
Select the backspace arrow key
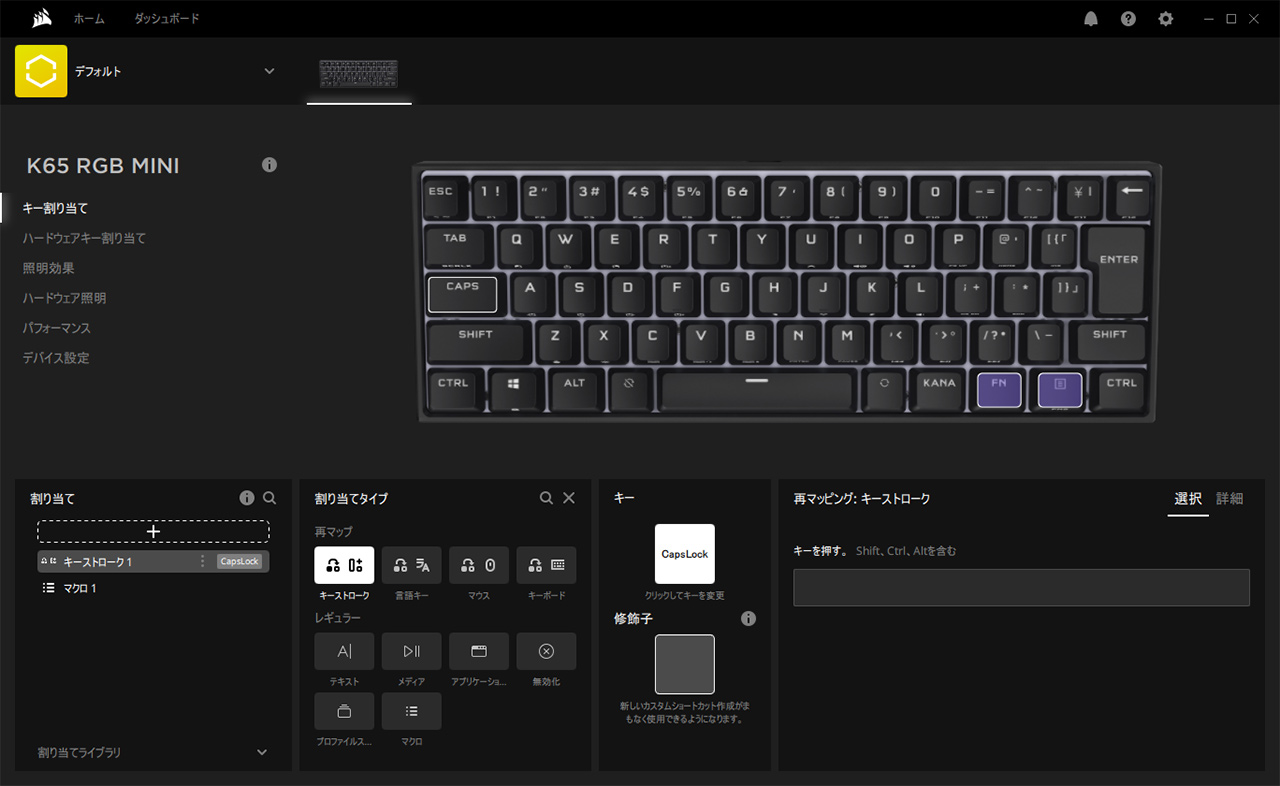click(x=1132, y=197)
